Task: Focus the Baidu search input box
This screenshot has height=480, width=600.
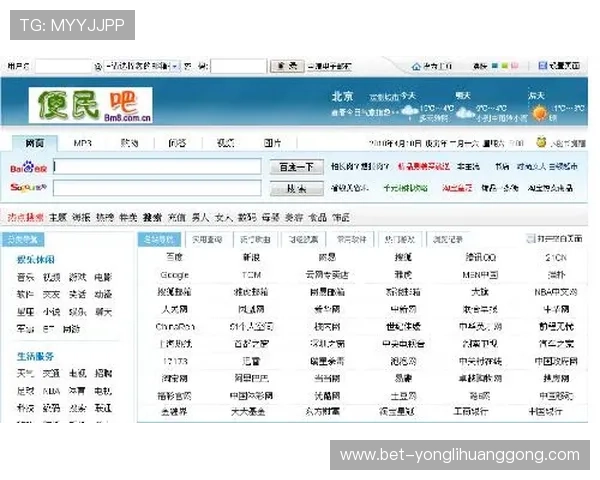Action: click(x=157, y=167)
